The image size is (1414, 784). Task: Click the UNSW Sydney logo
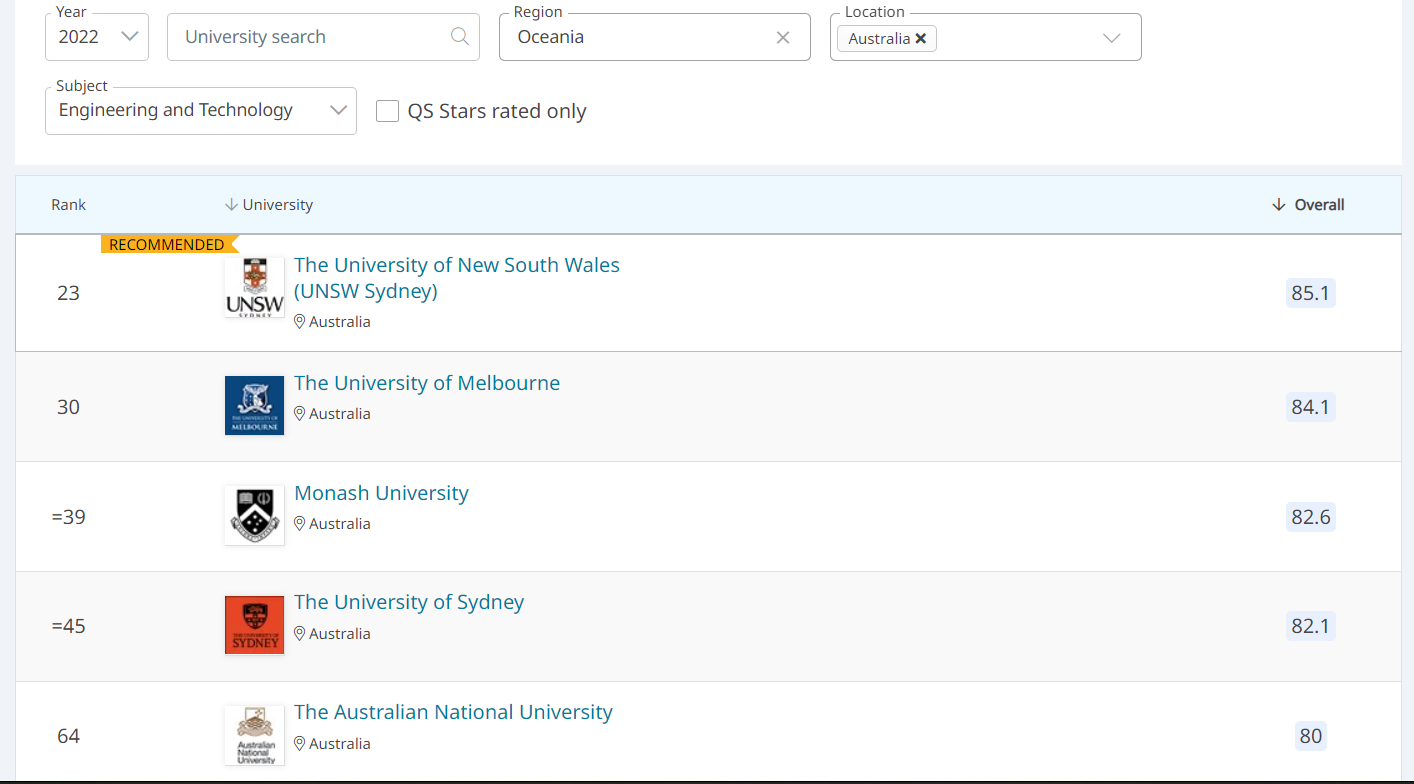(254, 287)
